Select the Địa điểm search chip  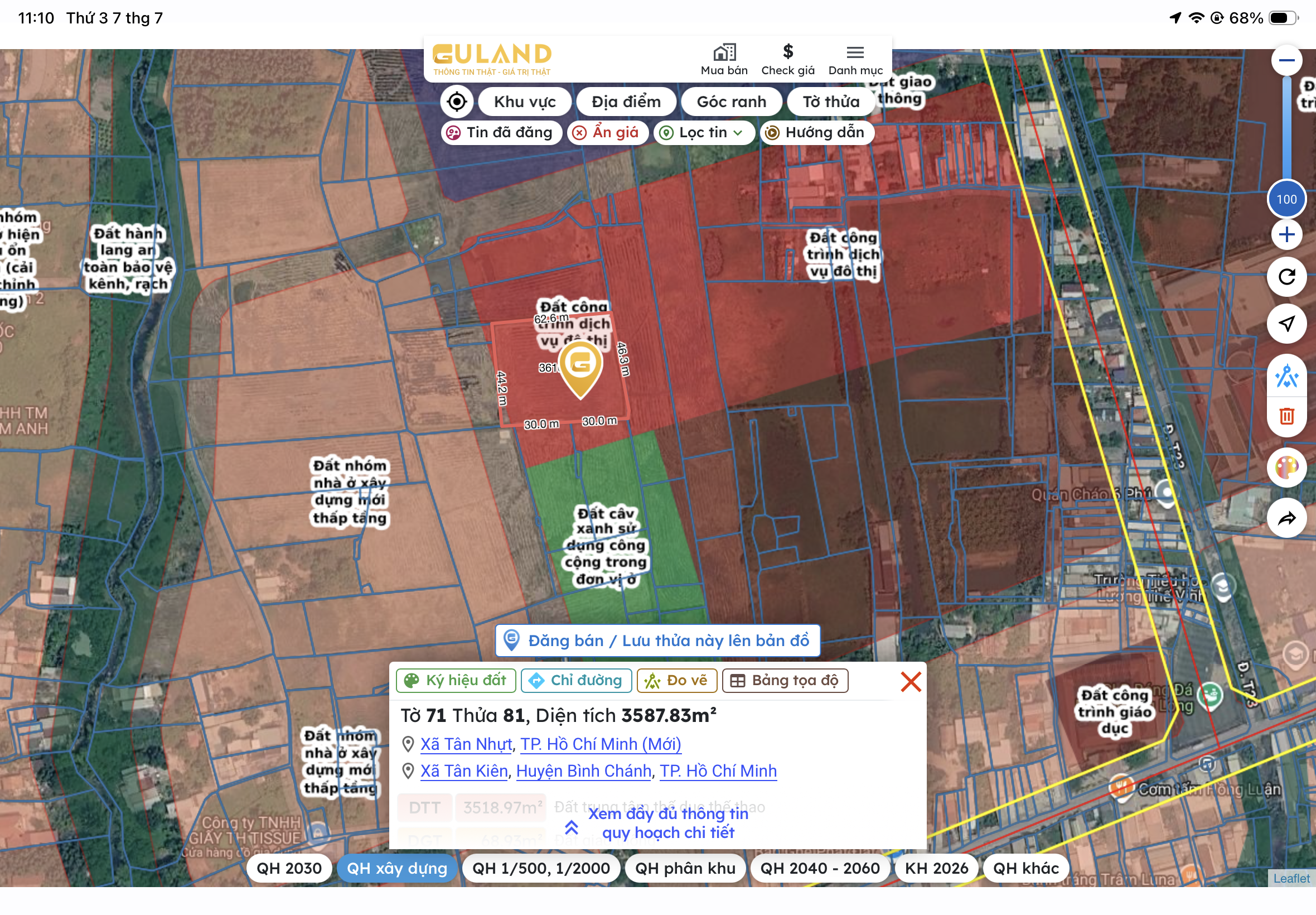pos(626,102)
